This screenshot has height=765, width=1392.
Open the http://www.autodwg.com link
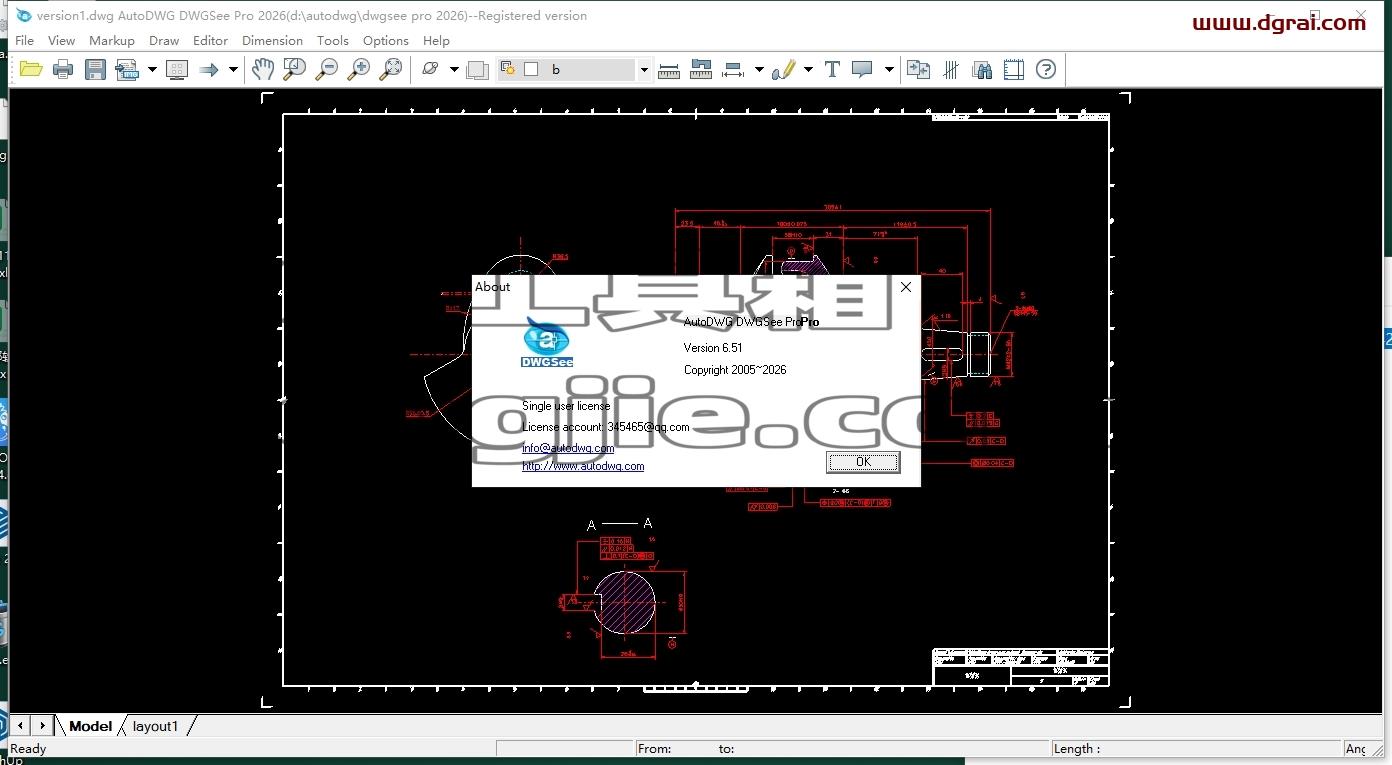(x=583, y=466)
